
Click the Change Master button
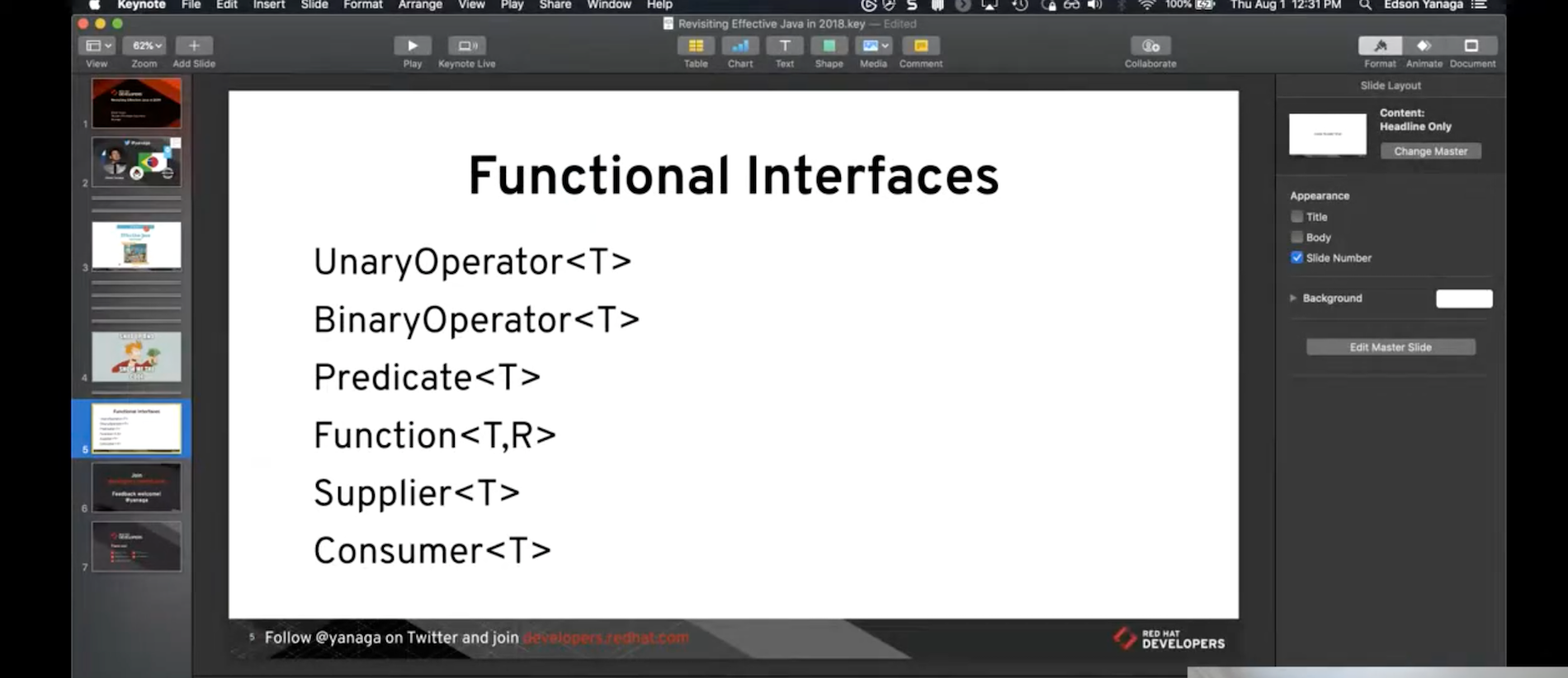pyautogui.click(x=1430, y=152)
